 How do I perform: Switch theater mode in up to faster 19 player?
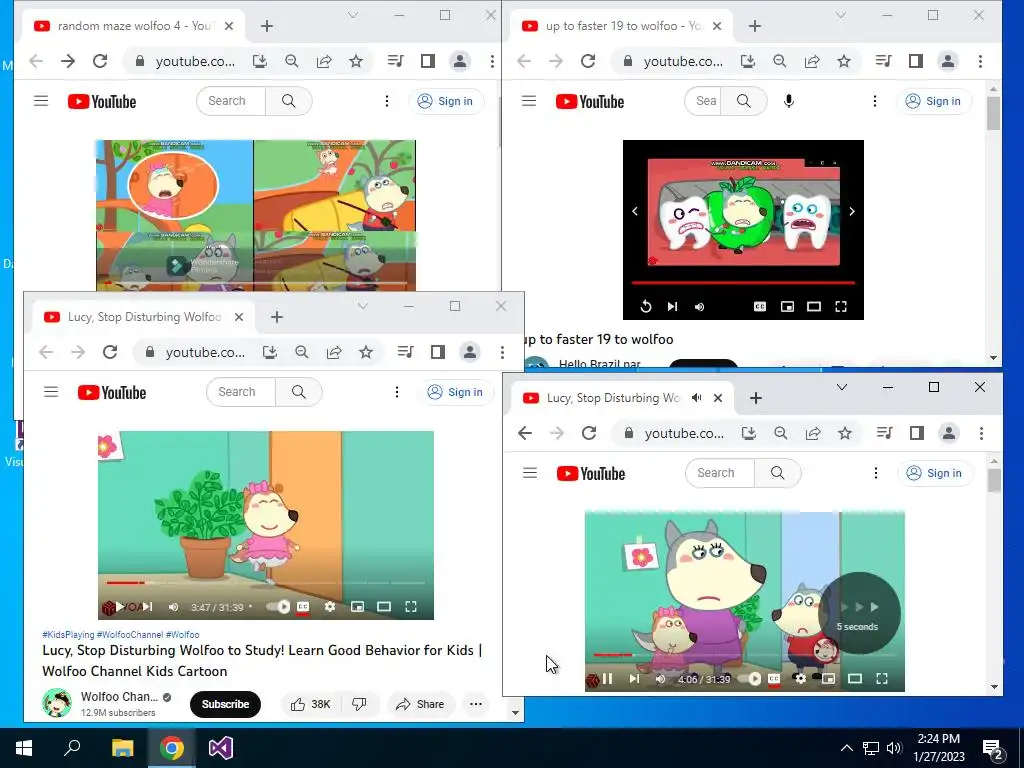(814, 306)
